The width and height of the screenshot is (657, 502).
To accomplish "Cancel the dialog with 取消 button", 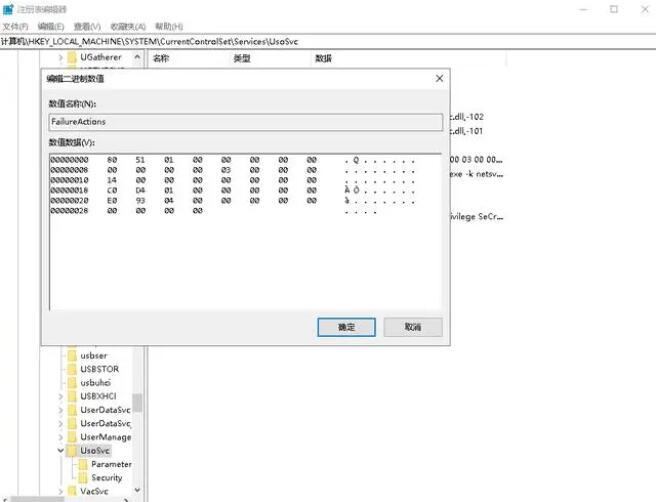I will (413, 327).
